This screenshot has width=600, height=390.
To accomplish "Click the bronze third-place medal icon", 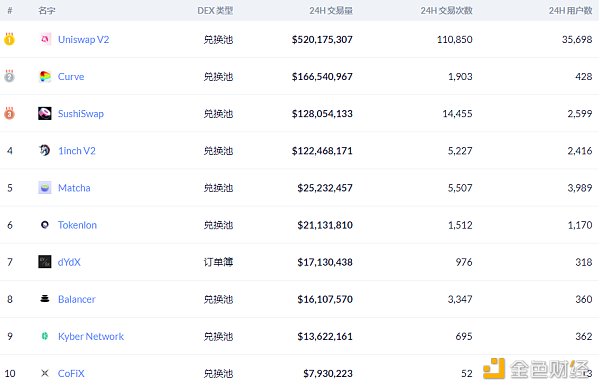I will (9, 113).
